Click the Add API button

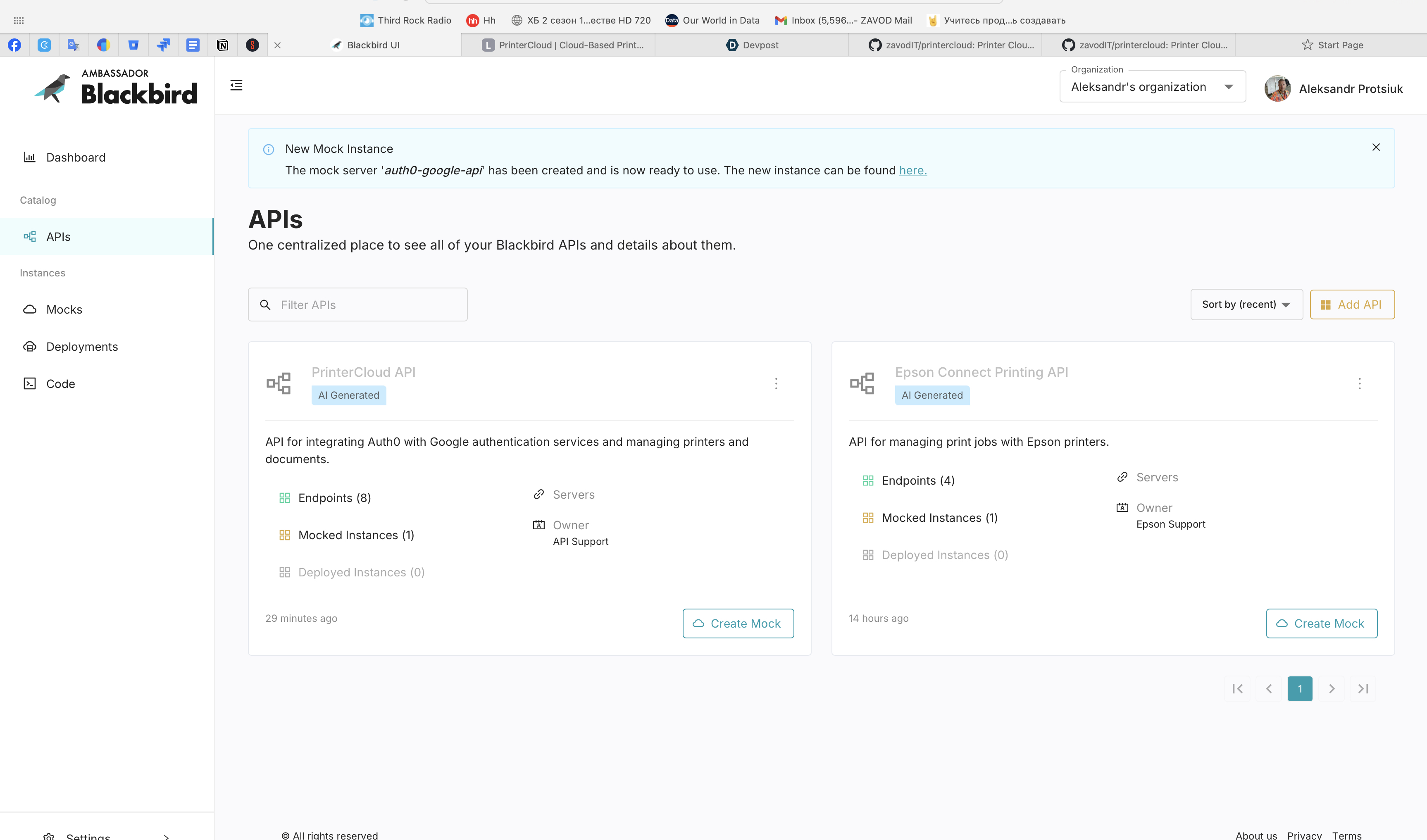click(x=1352, y=305)
